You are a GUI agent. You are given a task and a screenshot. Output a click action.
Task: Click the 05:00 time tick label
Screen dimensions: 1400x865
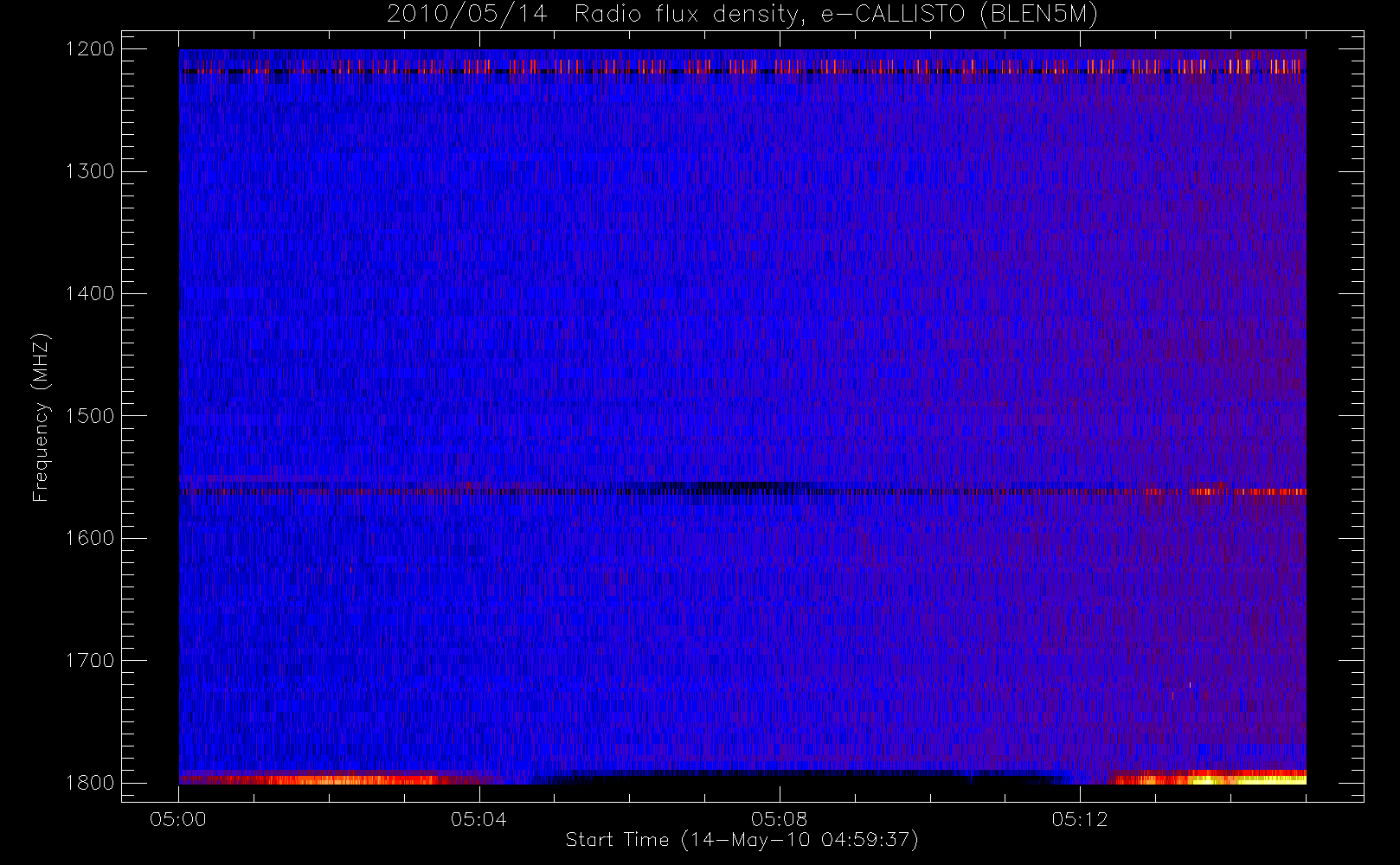point(178,819)
